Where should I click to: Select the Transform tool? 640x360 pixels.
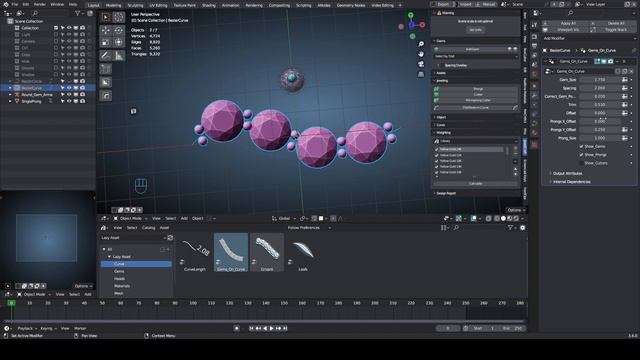coord(119,42)
